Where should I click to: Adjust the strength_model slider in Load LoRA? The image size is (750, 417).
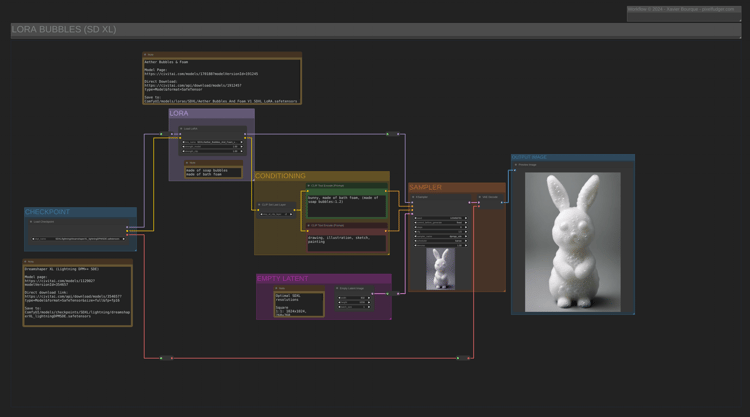tap(212, 148)
